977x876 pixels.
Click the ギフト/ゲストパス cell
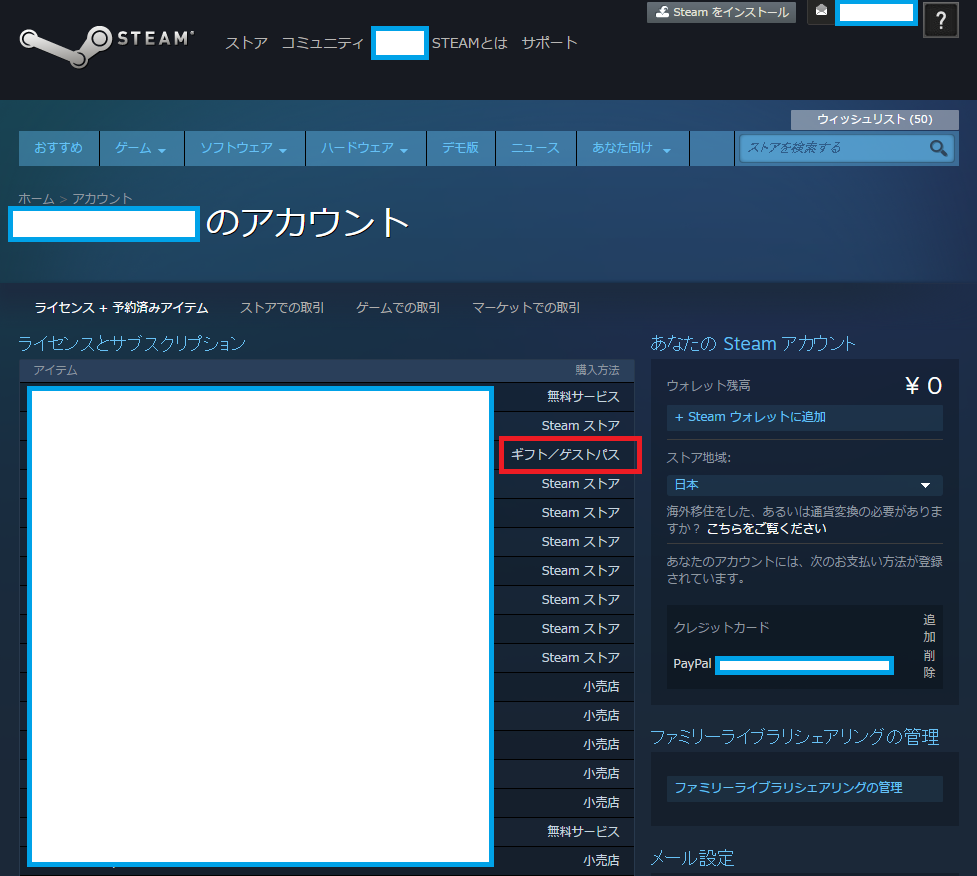click(x=566, y=455)
